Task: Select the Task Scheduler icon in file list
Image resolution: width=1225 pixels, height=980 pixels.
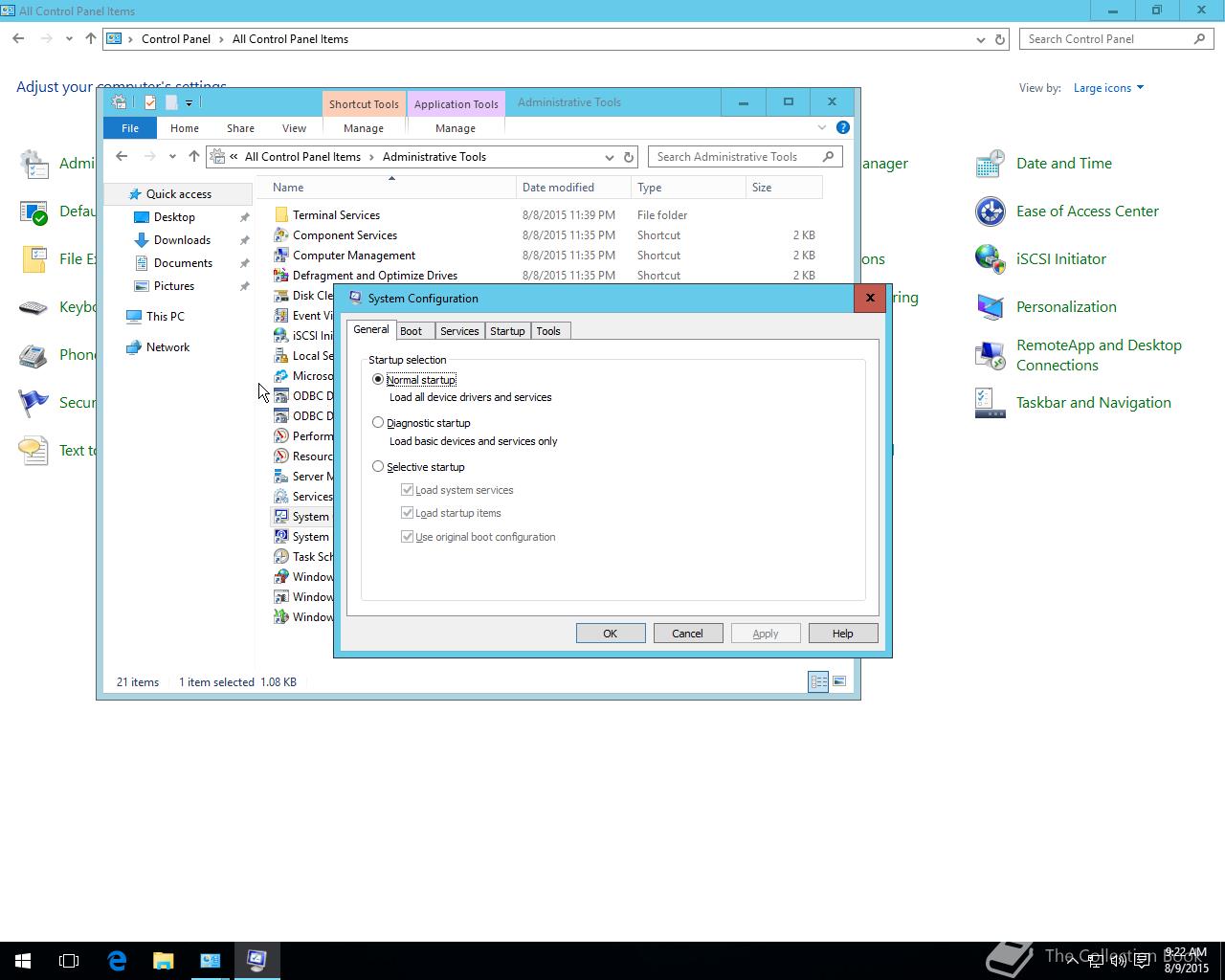Action: click(x=281, y=557)
